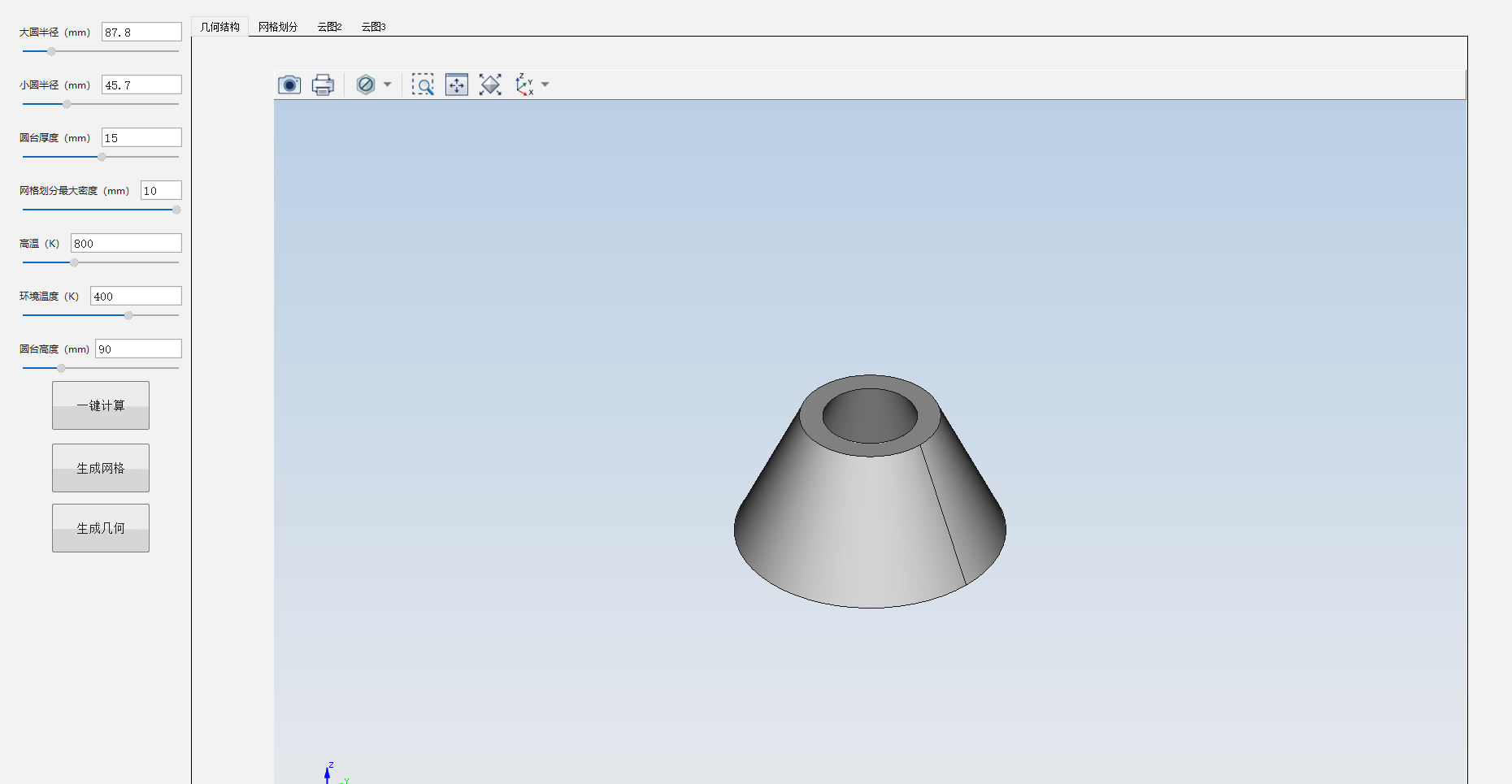Click the zoom extents icon
Viewport: 1512px width, 784px height.
(x=490, y=84)
